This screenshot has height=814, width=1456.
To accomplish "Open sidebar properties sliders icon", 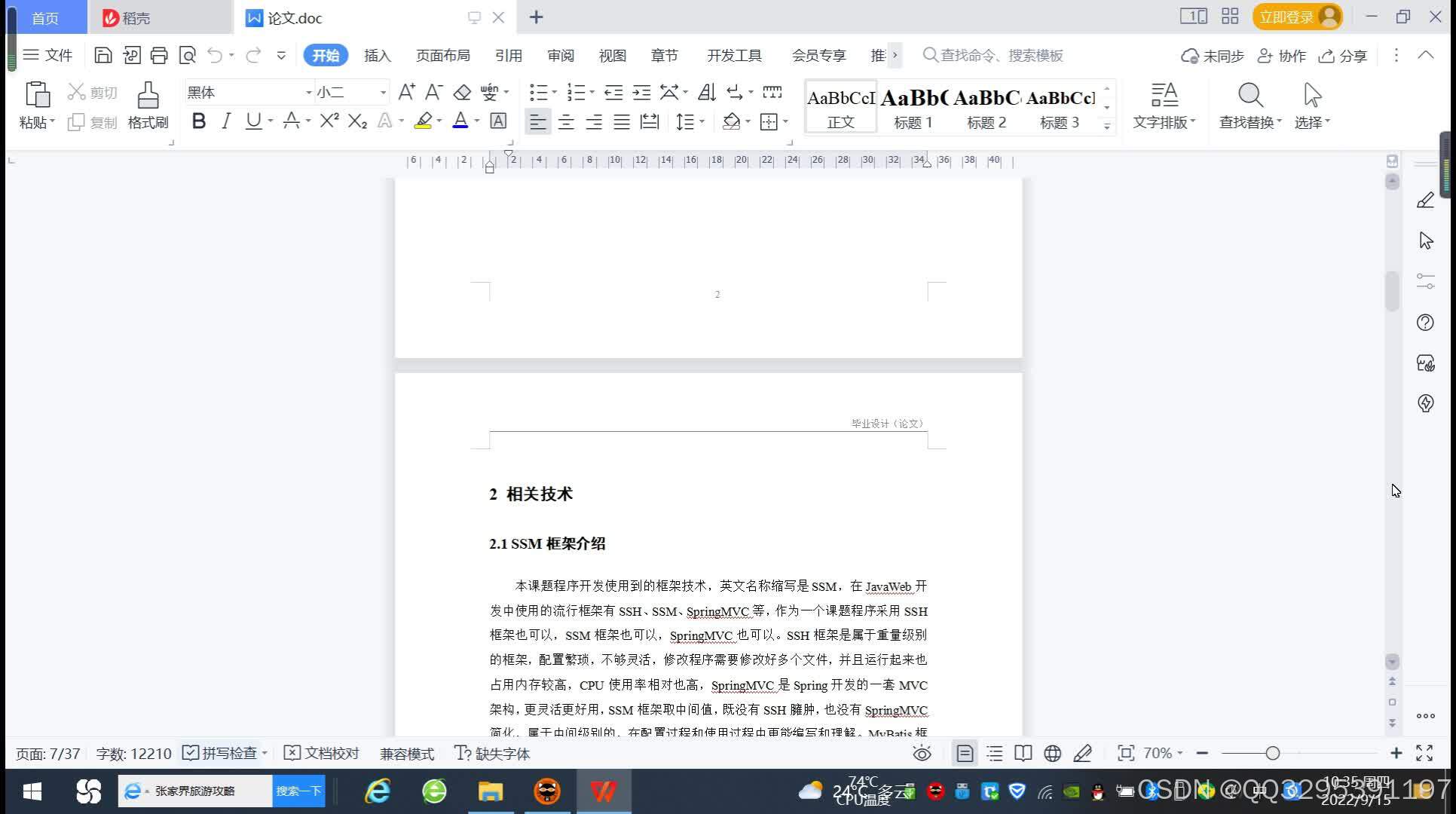I will click(x=1425, y=281).
